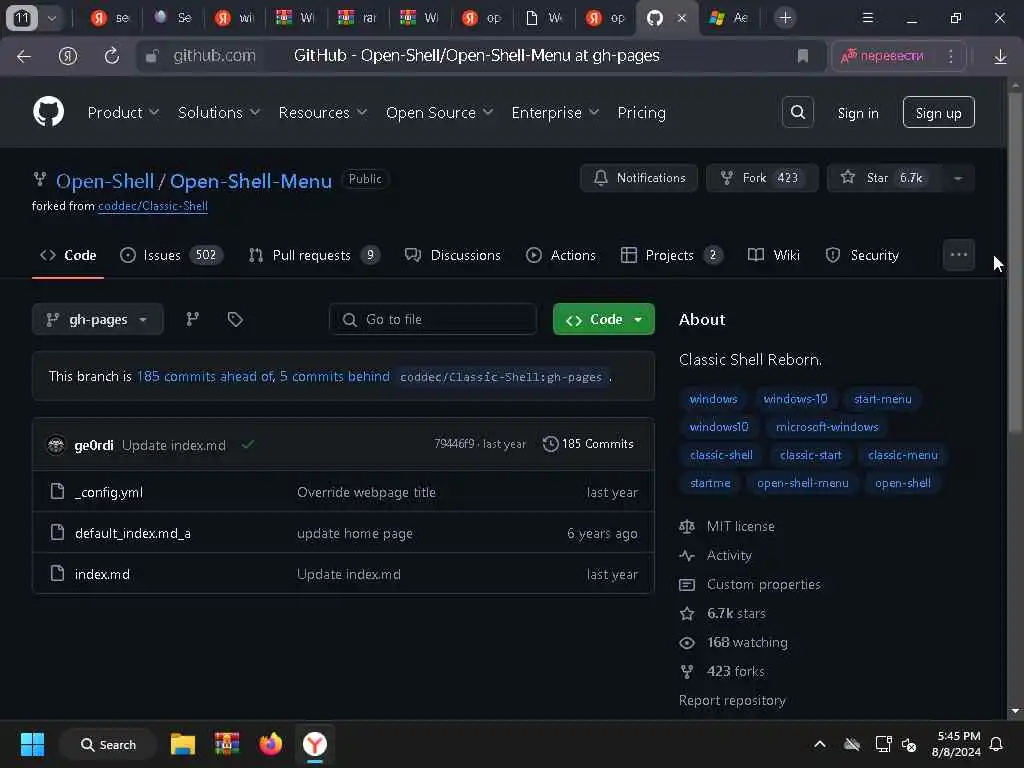1024x768 pixels.
Task: Open the Wiki tab
Action: coord(773,255)
